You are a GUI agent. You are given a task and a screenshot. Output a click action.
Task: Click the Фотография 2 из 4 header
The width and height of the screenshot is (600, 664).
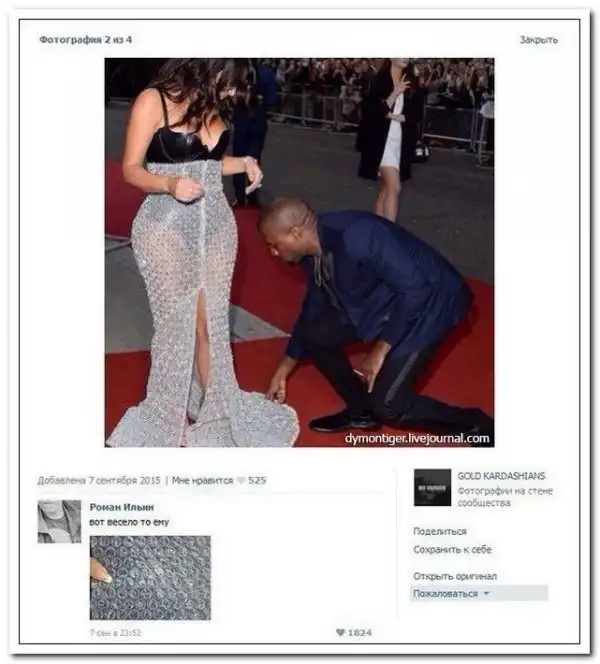pyautogui.click(x=86, y=39)
